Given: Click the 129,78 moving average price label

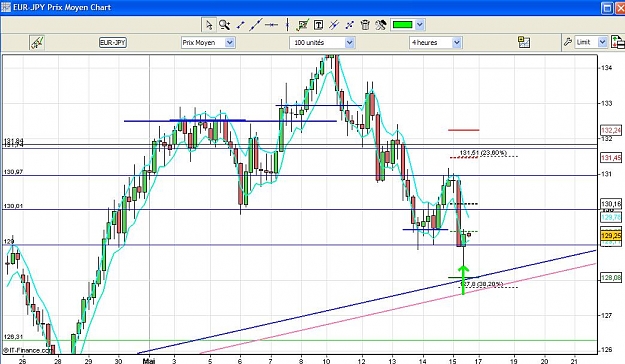Looking at the screenshot, I should [x=611, y=217].
